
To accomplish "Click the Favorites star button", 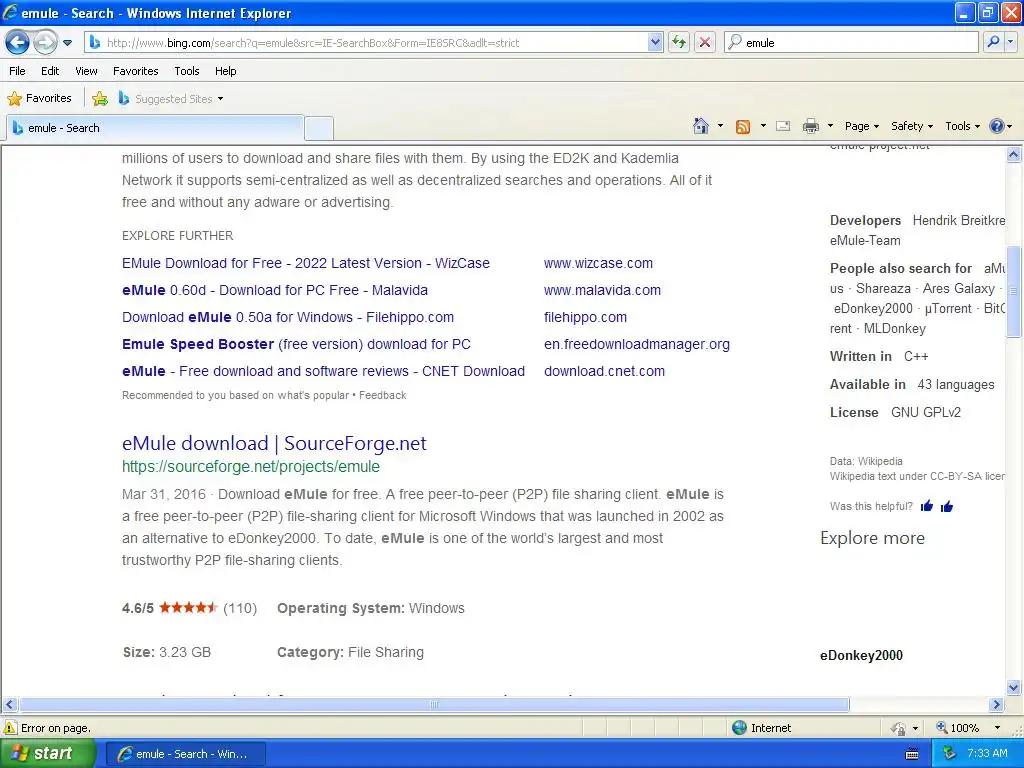I will pyautogui.click(x=39, y=98).
